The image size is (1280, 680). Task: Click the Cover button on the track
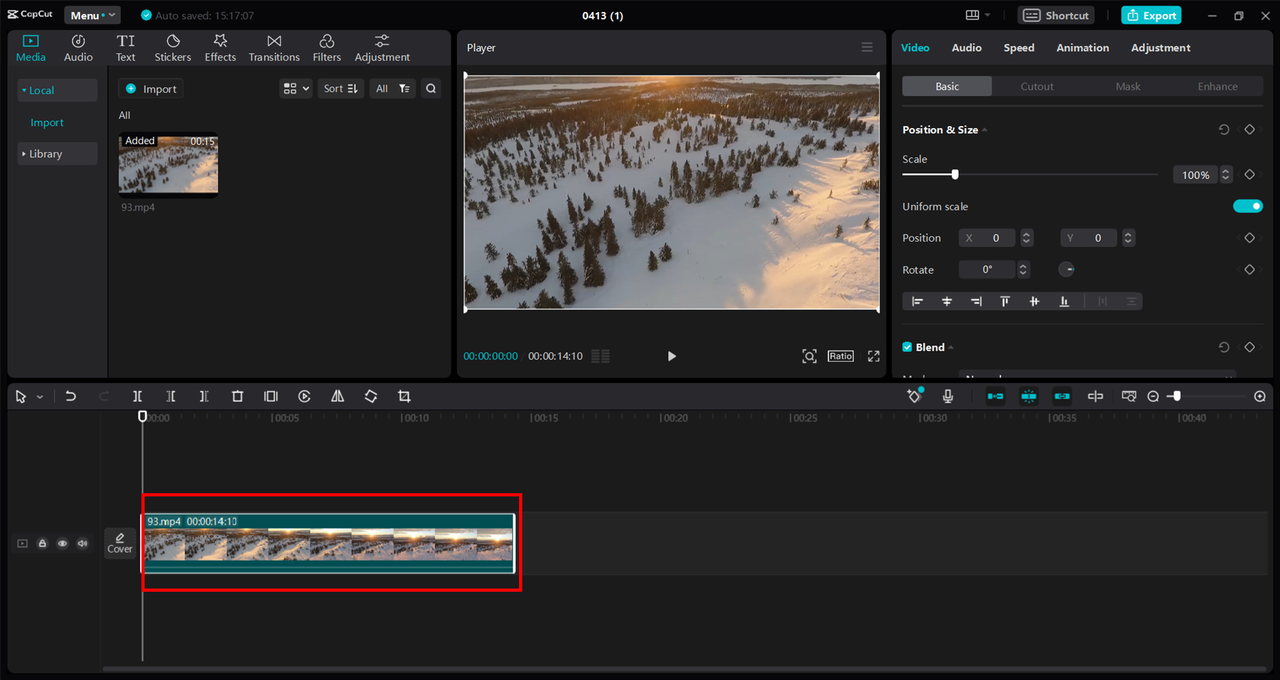click(x=120, y=543)
